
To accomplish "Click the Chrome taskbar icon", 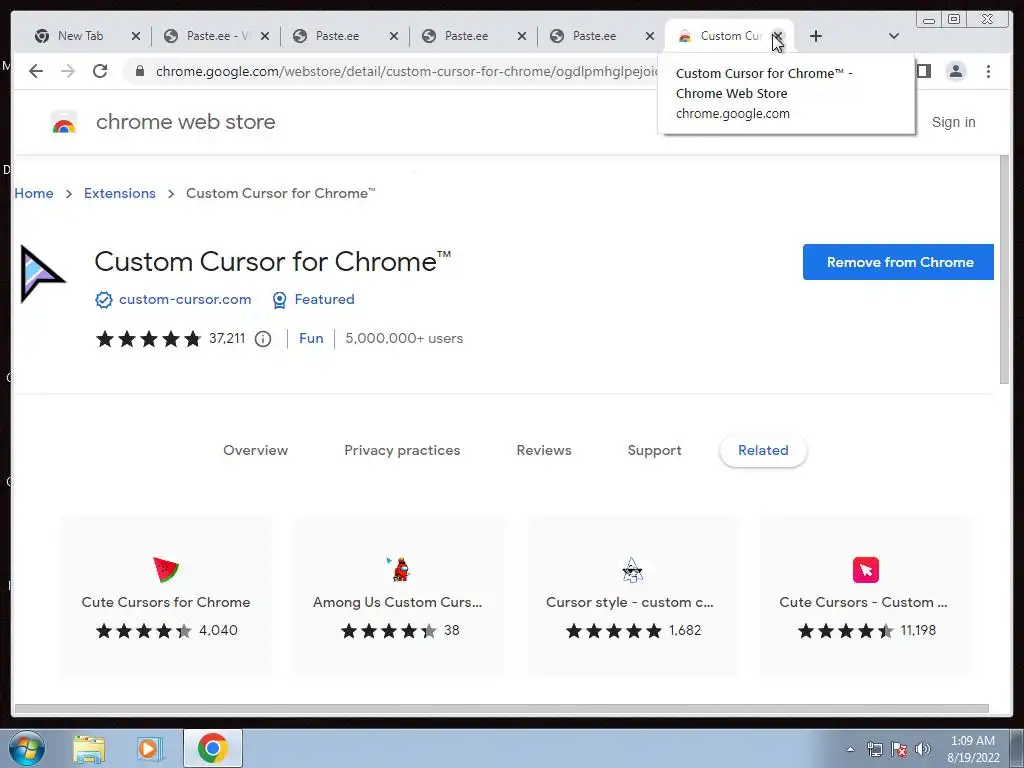I will click(213, 748).
